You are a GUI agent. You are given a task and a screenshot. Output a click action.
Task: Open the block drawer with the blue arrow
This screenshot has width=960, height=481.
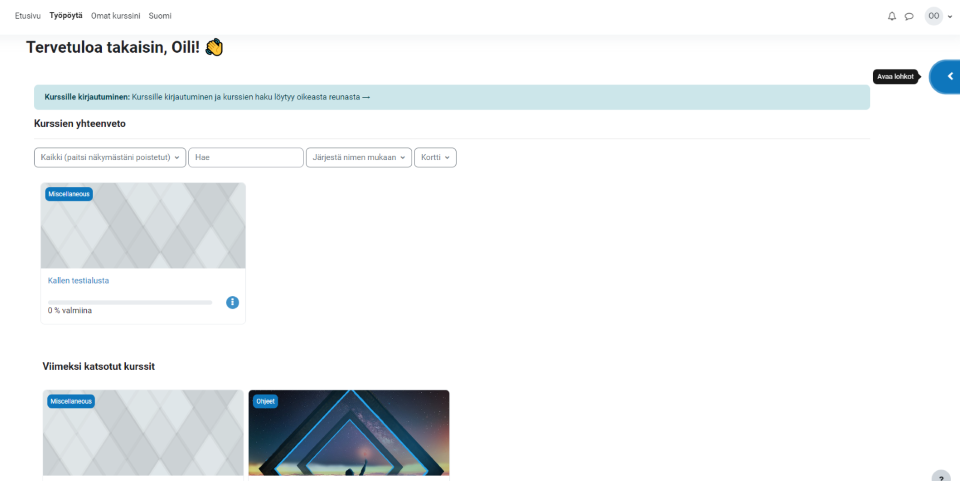coord(946,76)
